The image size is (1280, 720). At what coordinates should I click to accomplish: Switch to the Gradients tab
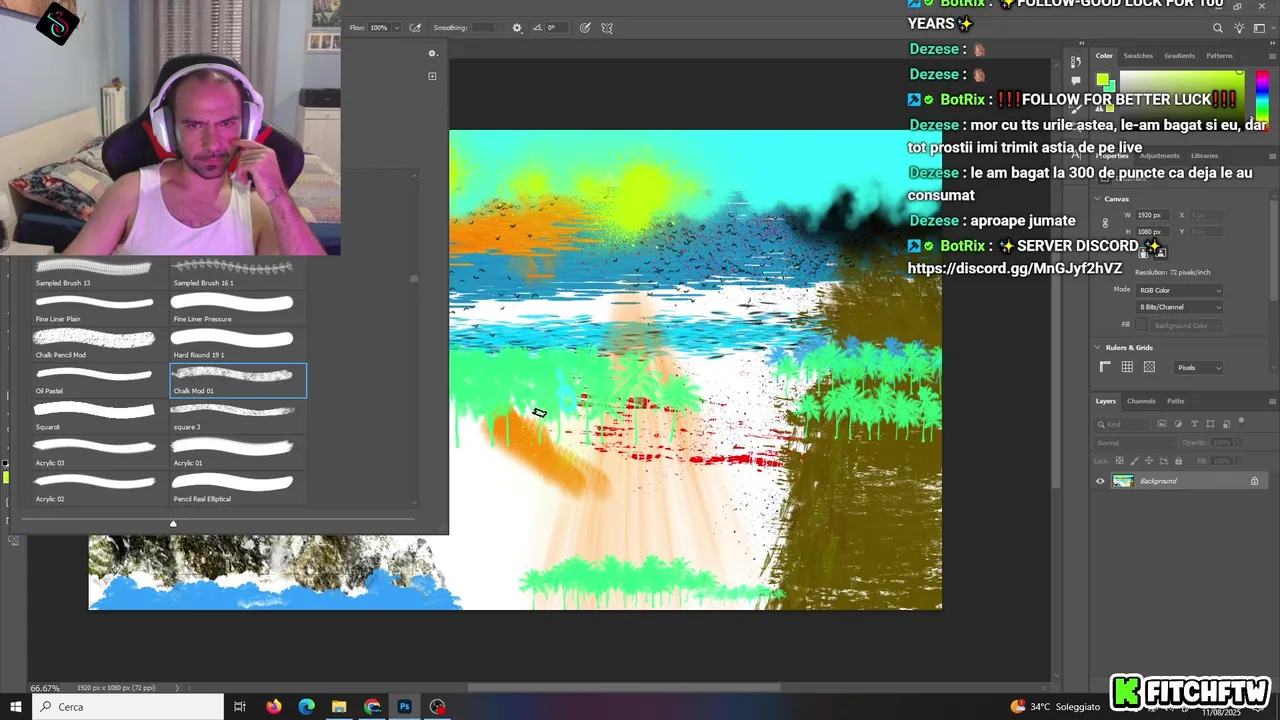(x=1179, y=56)
